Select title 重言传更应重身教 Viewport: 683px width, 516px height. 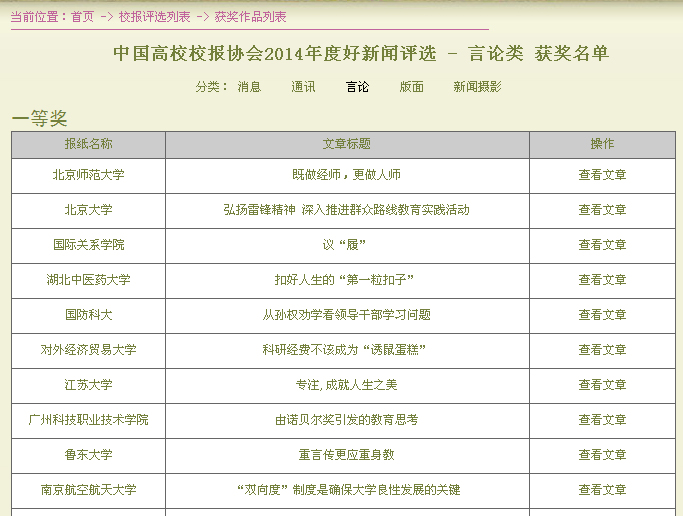(347, 455)
